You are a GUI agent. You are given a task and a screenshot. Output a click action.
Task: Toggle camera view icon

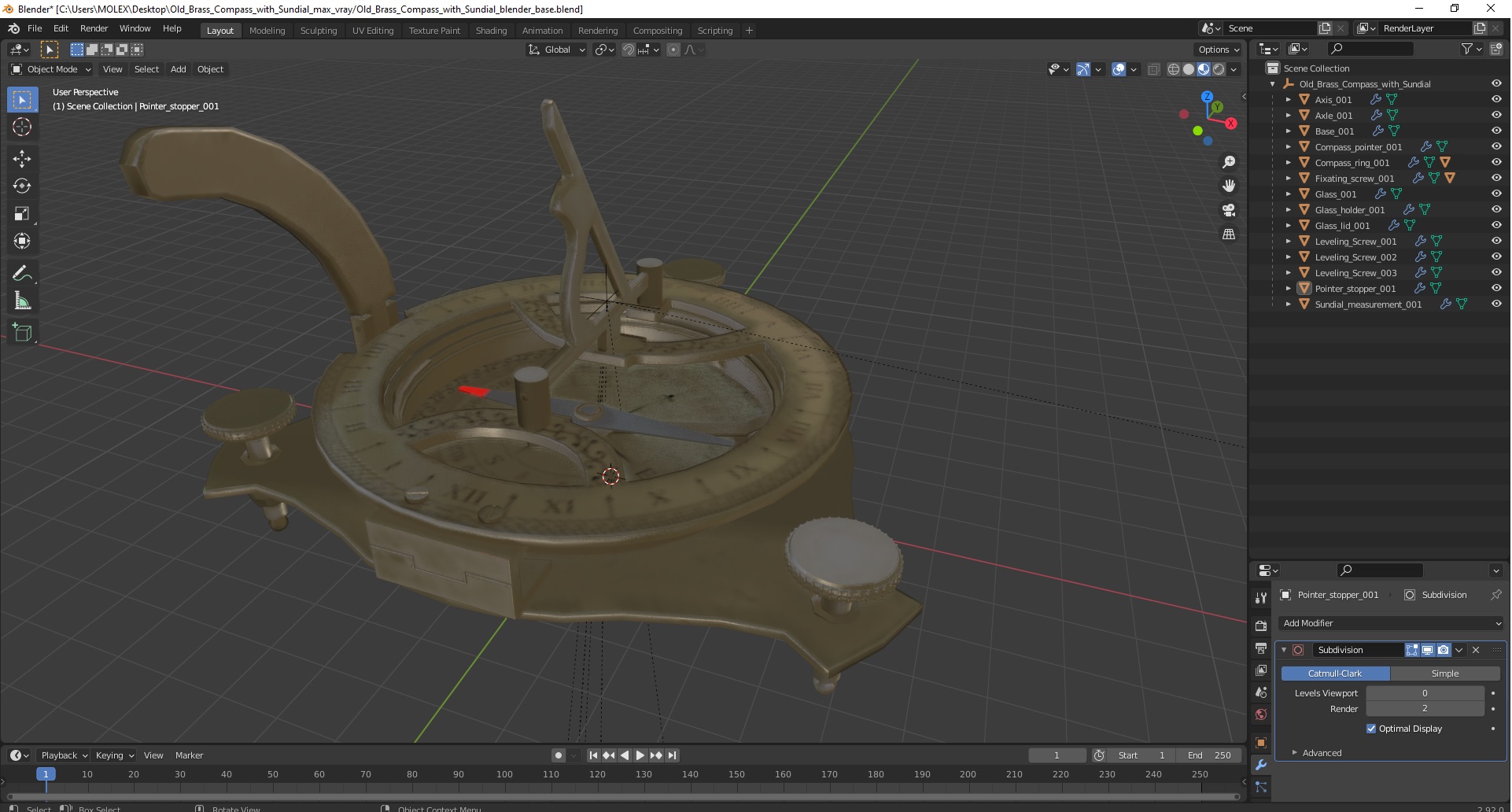[1229, 210]
